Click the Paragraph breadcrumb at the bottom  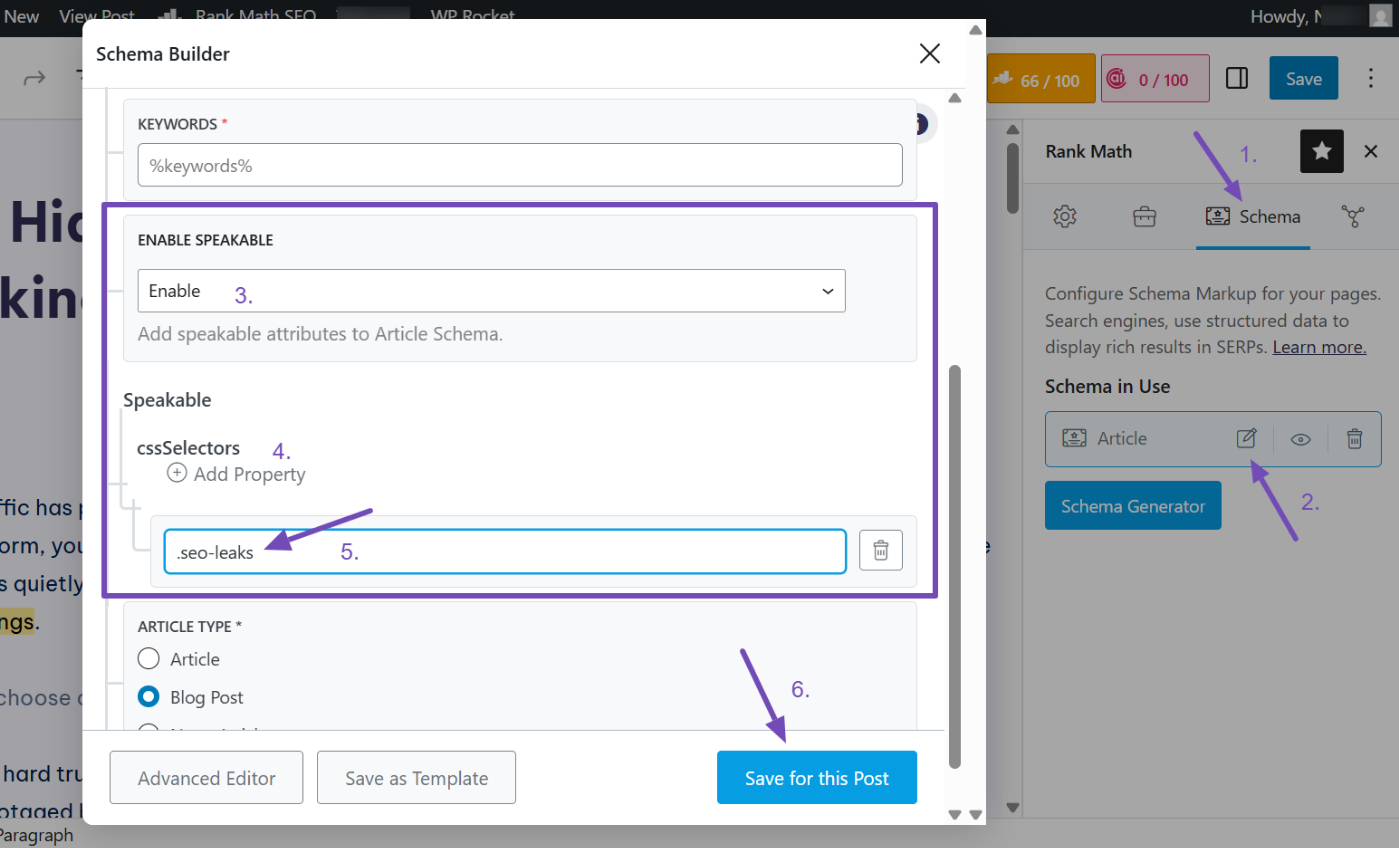(35, 835)
